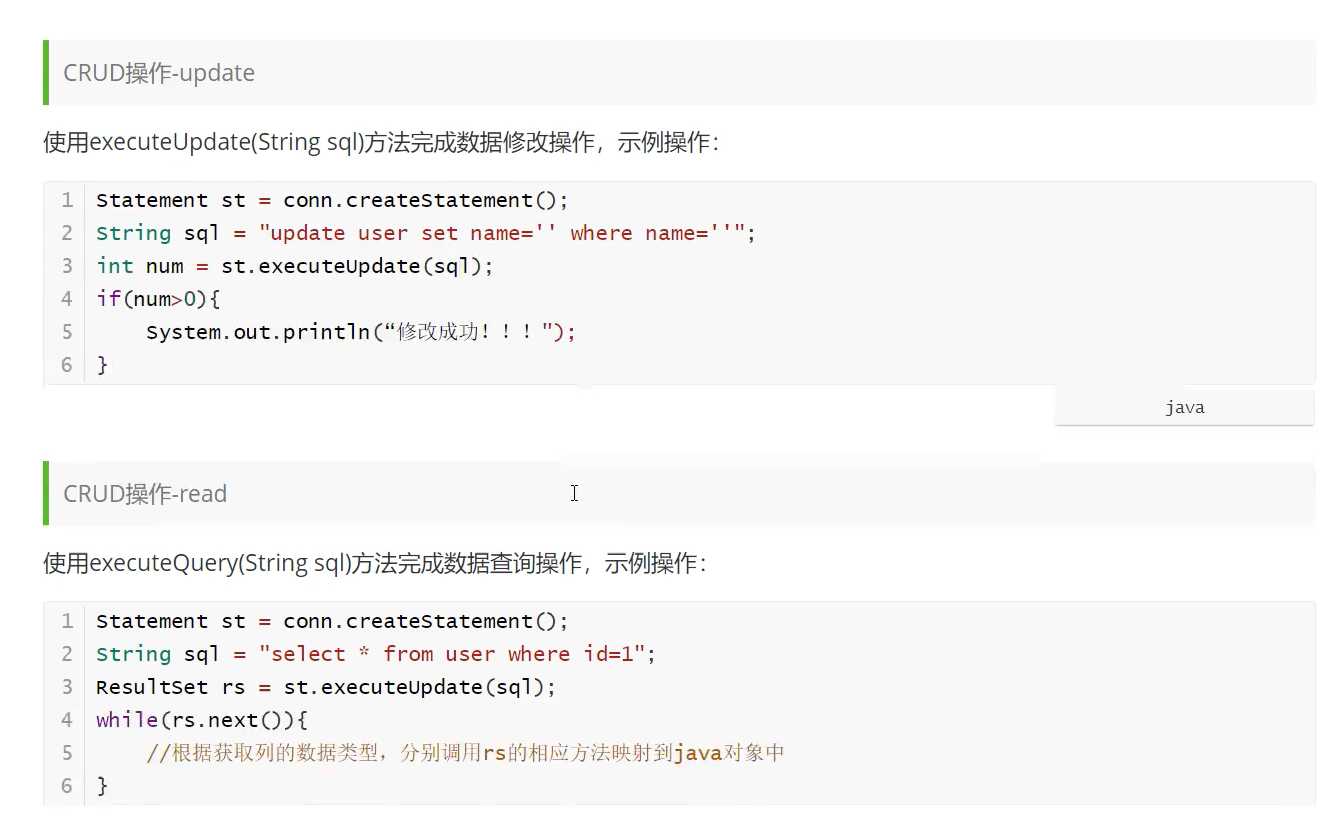
Task: Click the CRUD操作-update quote heading
Action: pyautogui.click(x=159, y=73)
